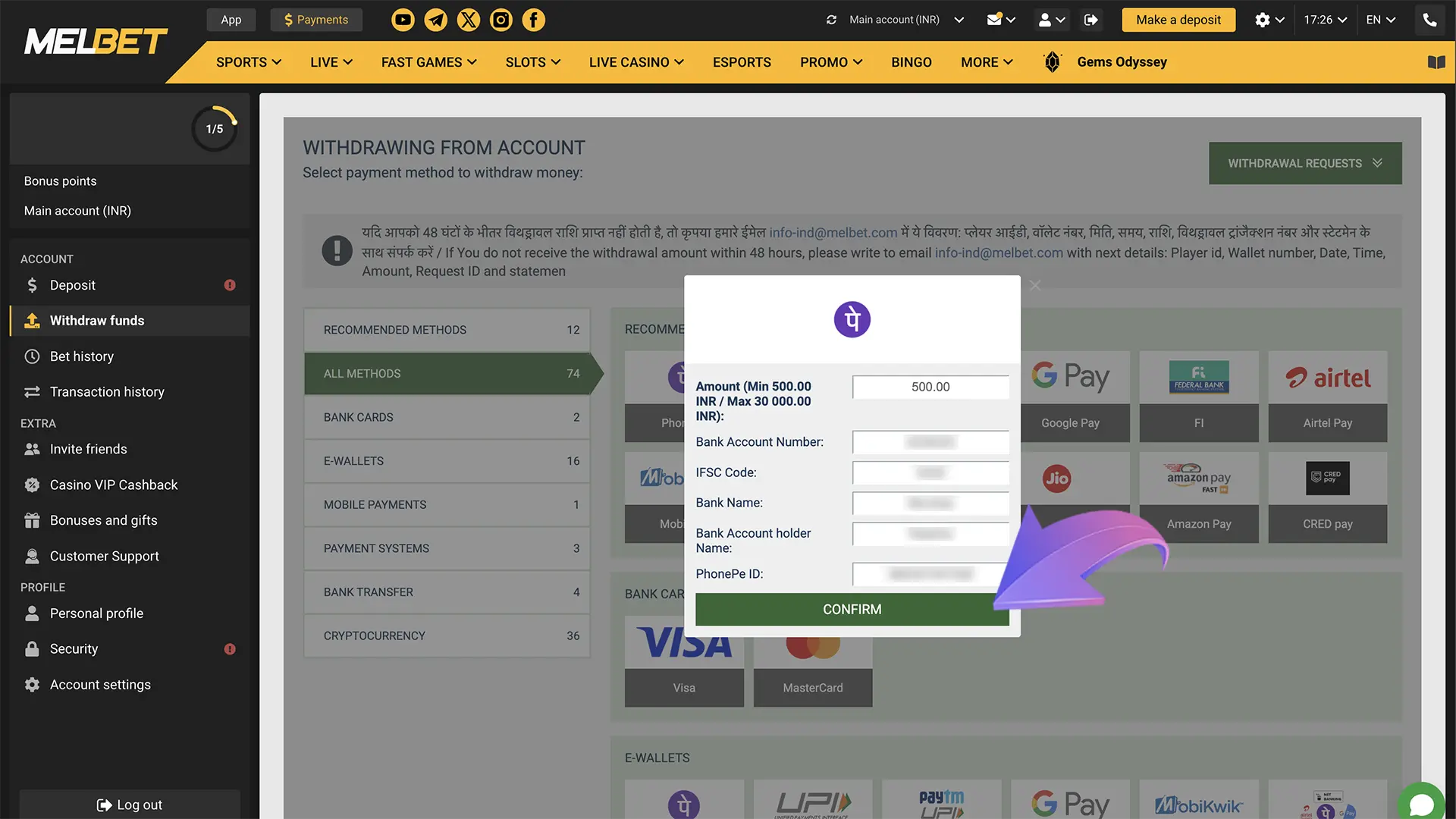Screen dimensions: 1456x819
Task: Click the E-WALLETS category menu item
Action: 446,461
